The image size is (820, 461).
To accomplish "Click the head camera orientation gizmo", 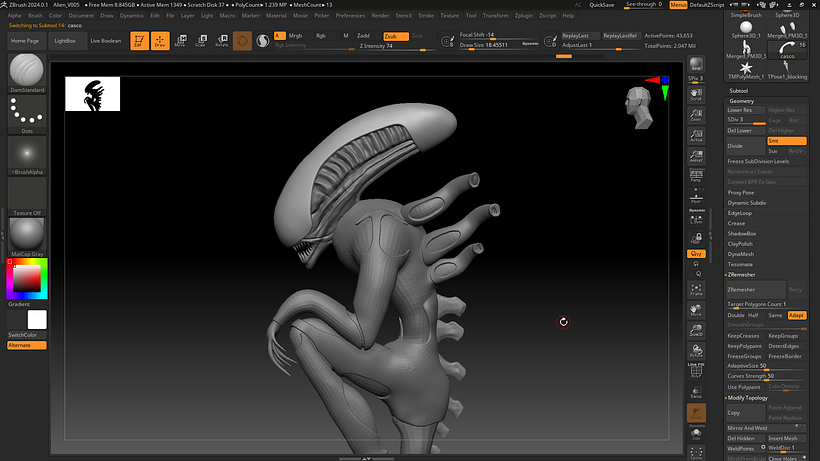I will point(639,107).
